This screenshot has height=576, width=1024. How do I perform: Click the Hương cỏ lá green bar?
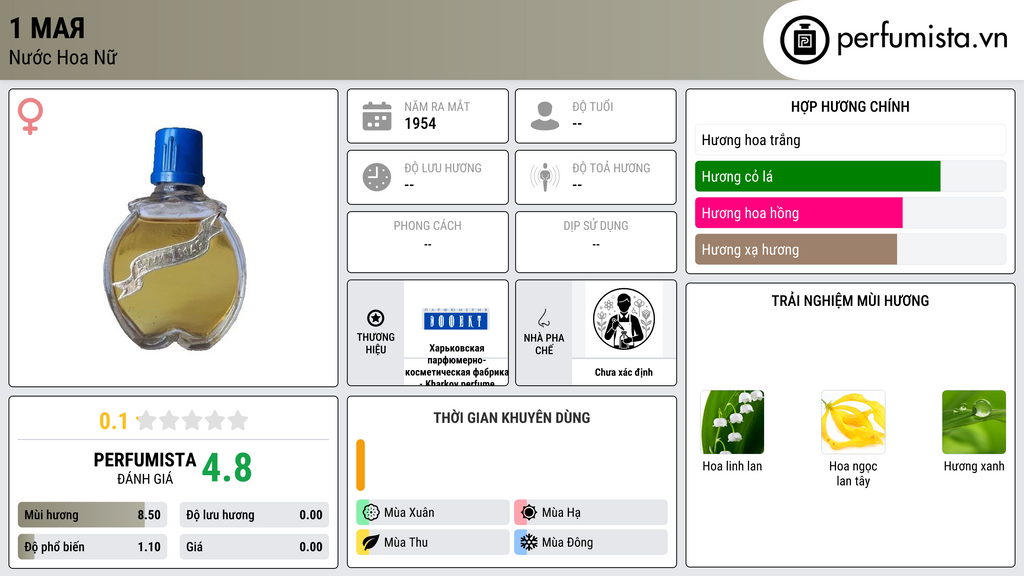coord(818,176)
